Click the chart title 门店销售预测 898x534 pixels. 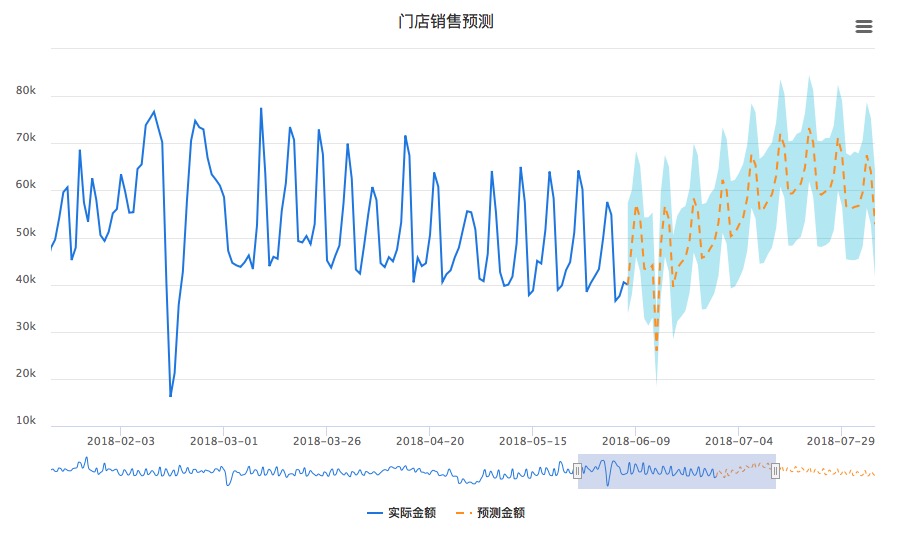[x=446, y=22]
